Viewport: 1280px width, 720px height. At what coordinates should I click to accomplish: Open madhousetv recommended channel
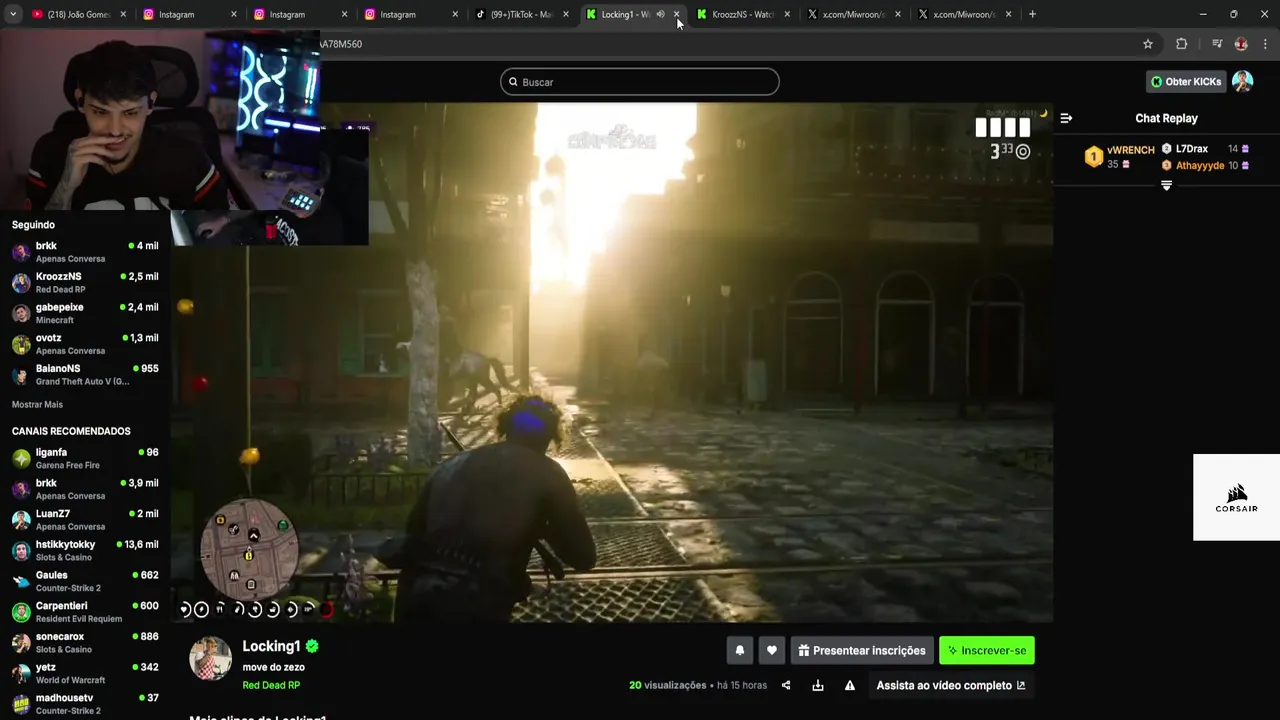tap(85, 704)
